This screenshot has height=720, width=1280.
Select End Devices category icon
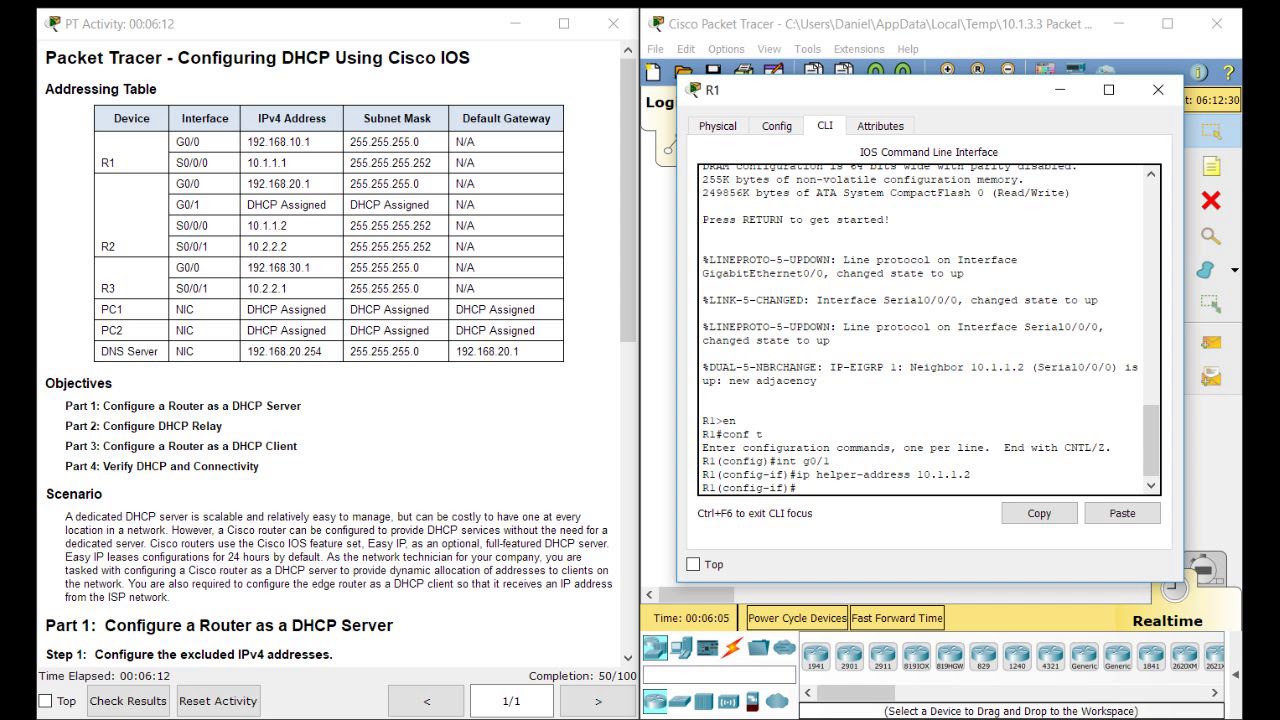pos(682,648)
